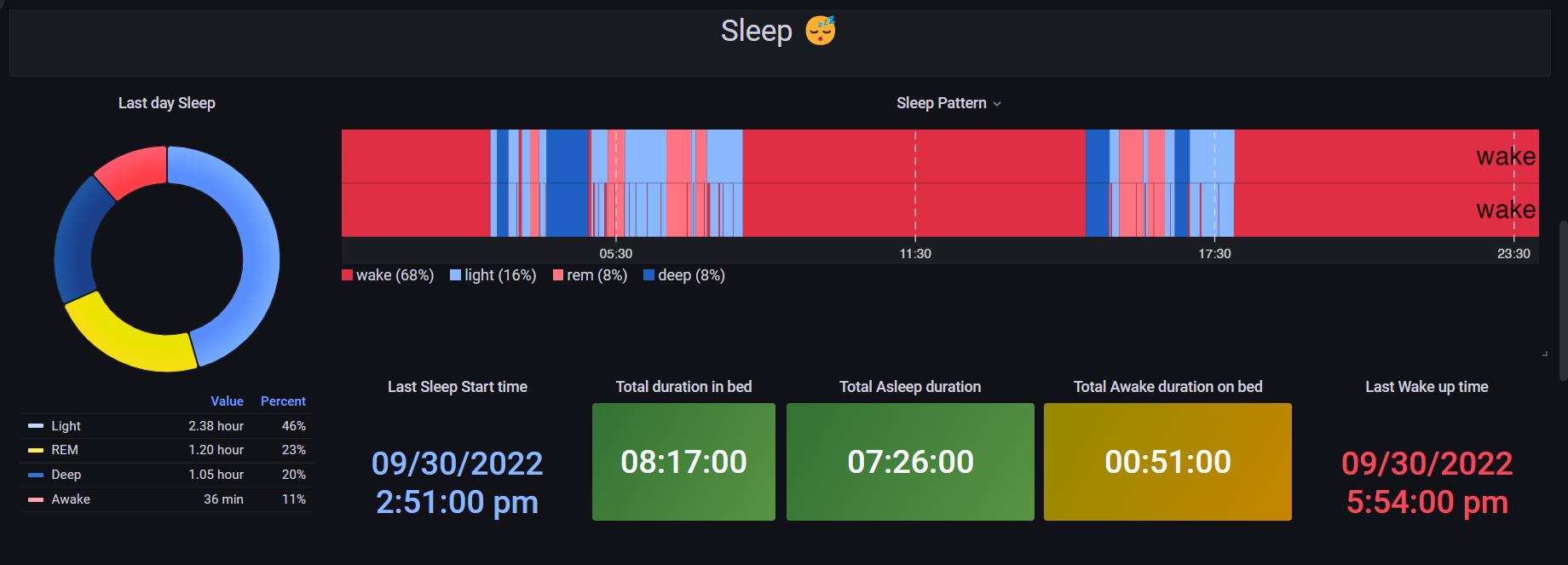Click the Awake series color marker in the table
The height and width of the screenshot is (565, 1568).
36,499
